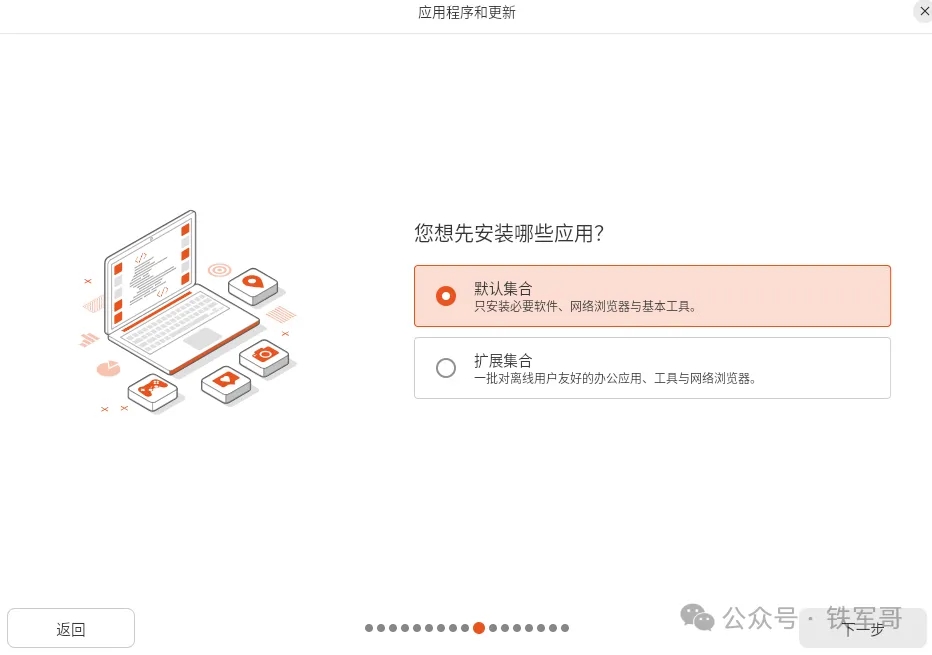Screen dimensions: 932x655
Task: Click the 应用程序和更新 title text
Action: click(466, 13)
